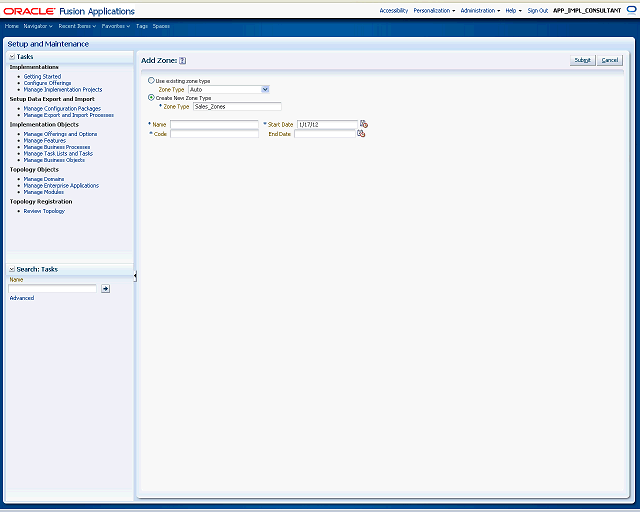Open the Help menu
Viewport: 640px width, 512px height.
point(513,11)
